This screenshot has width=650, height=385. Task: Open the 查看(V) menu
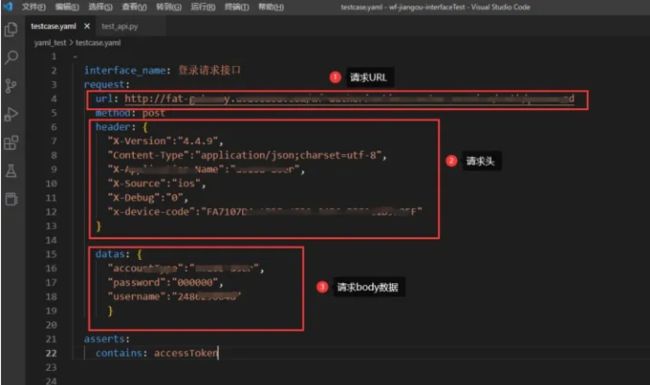pos(134,7)
